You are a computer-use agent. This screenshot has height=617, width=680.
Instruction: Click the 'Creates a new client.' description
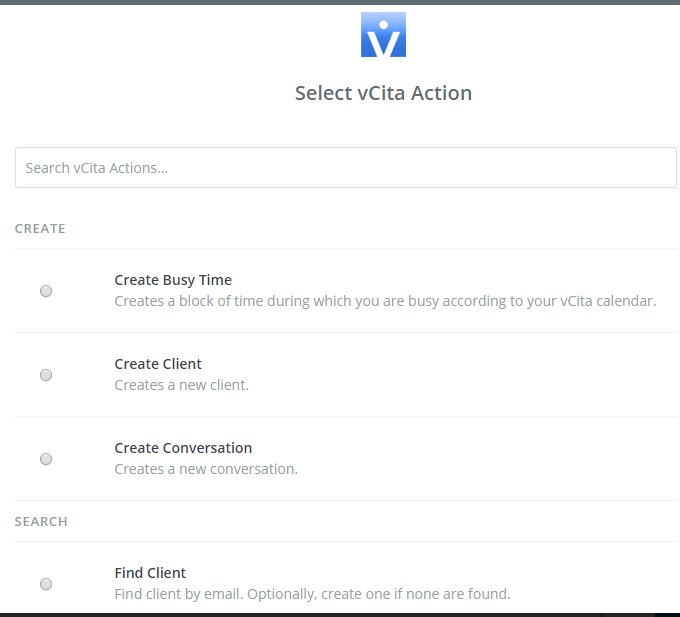tap(182, 385)
